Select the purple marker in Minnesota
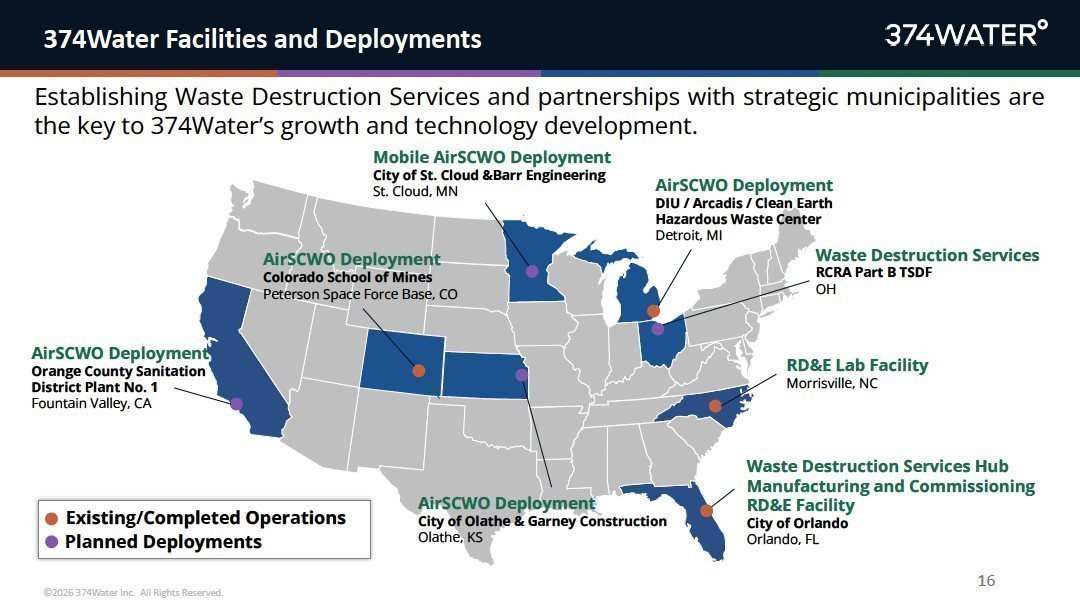1080x608 pixels. [532, 271]
